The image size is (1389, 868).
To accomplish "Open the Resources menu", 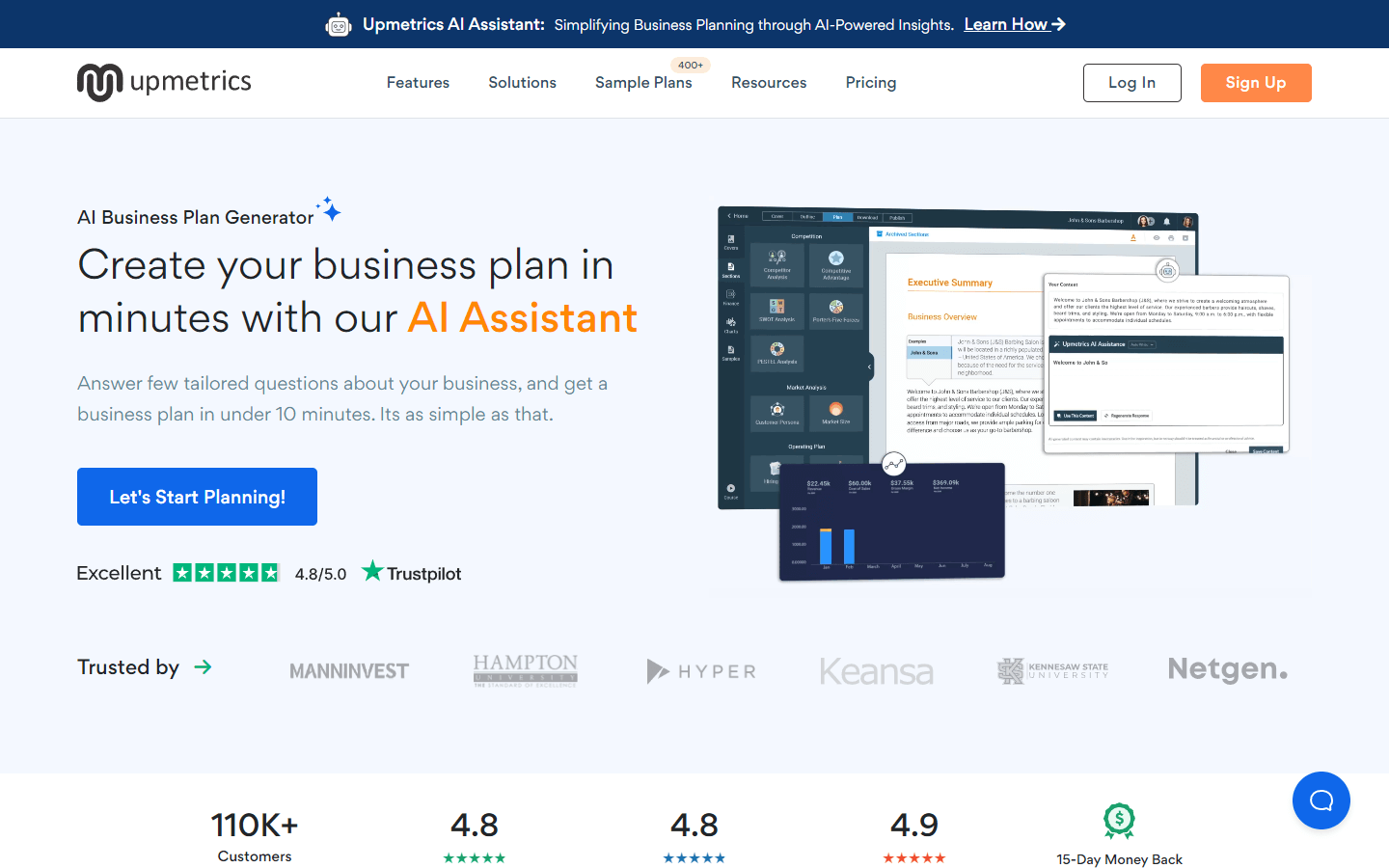I will pyautogui.click(x=769, y=83).
